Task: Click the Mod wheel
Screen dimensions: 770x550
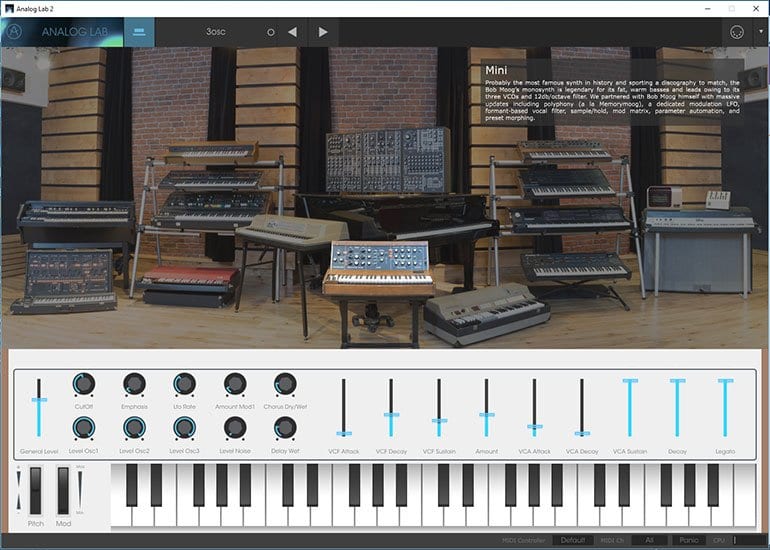Action: click(63, 490)
